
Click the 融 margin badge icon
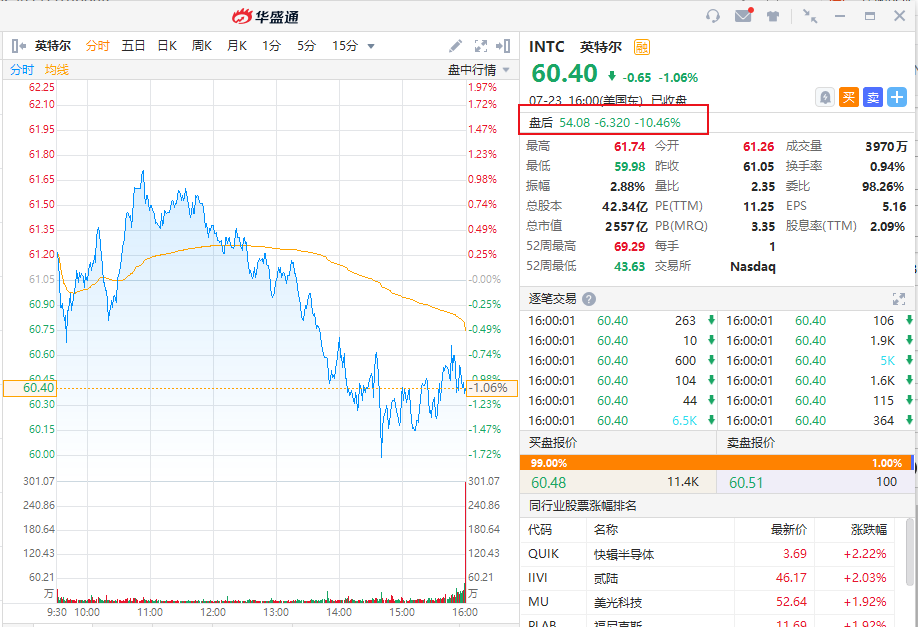tap(642, 47)
